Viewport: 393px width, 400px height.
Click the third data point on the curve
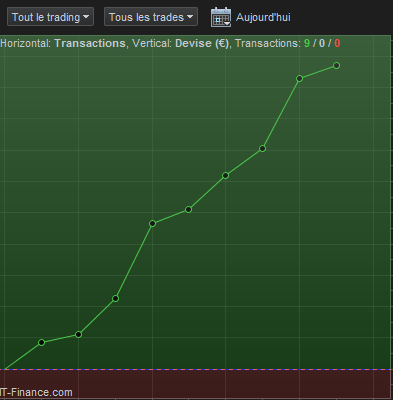click(x=115, y=298)
